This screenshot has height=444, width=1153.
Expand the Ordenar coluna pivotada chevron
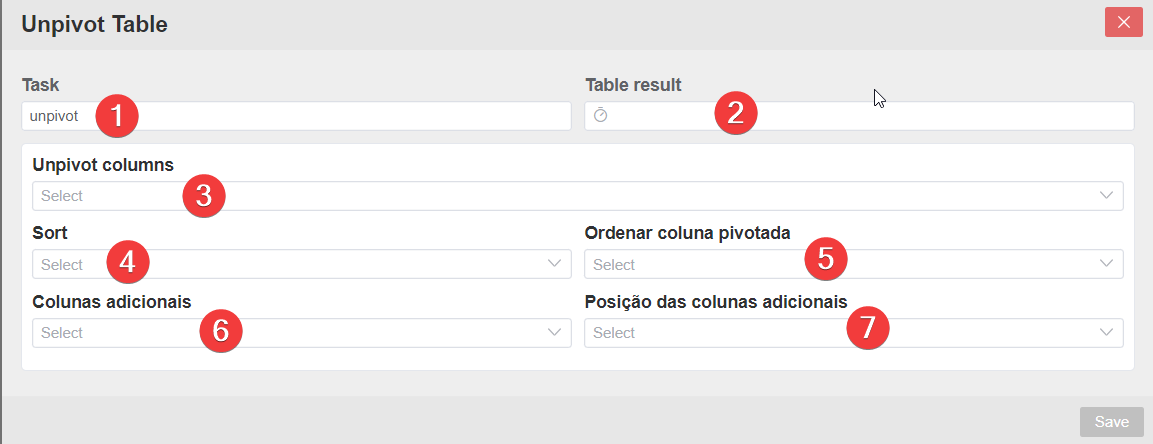tap(1107, 264)
